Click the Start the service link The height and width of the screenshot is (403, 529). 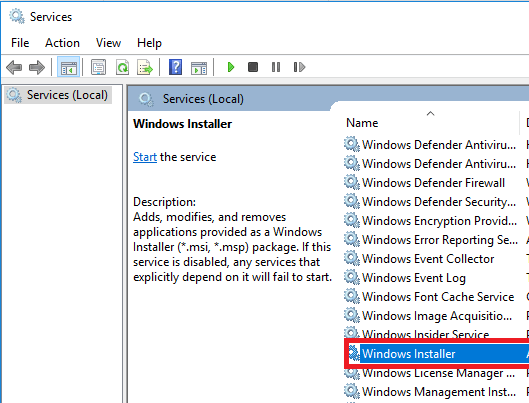coord(145,157)
